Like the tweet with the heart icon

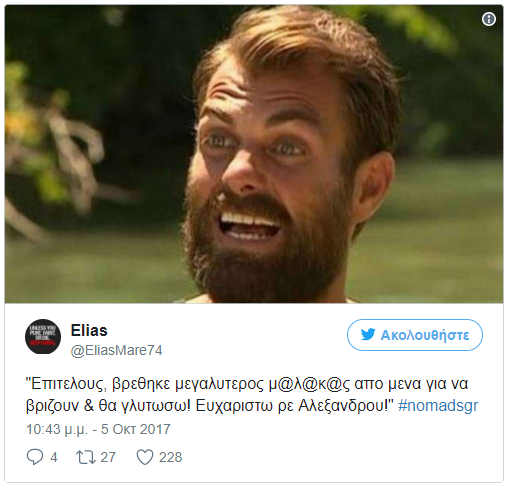coord(145,457)
